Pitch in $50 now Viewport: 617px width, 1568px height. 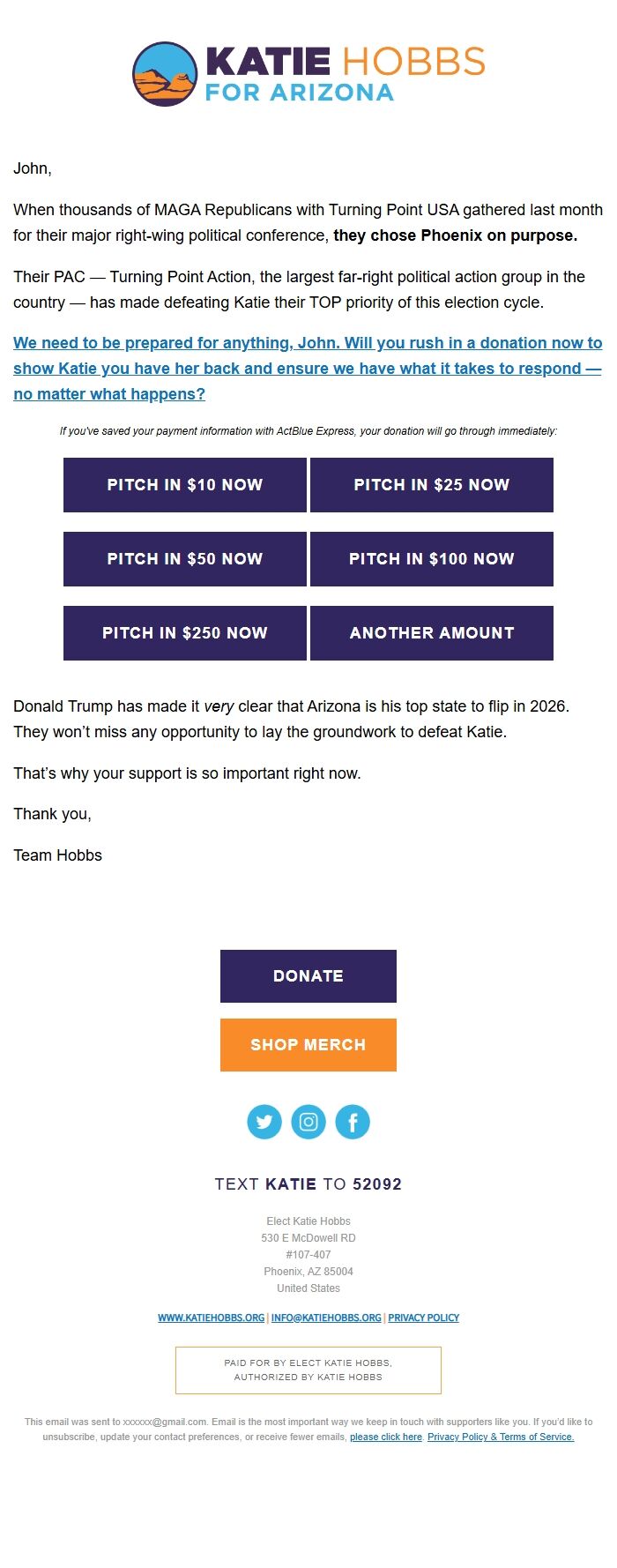184,558
